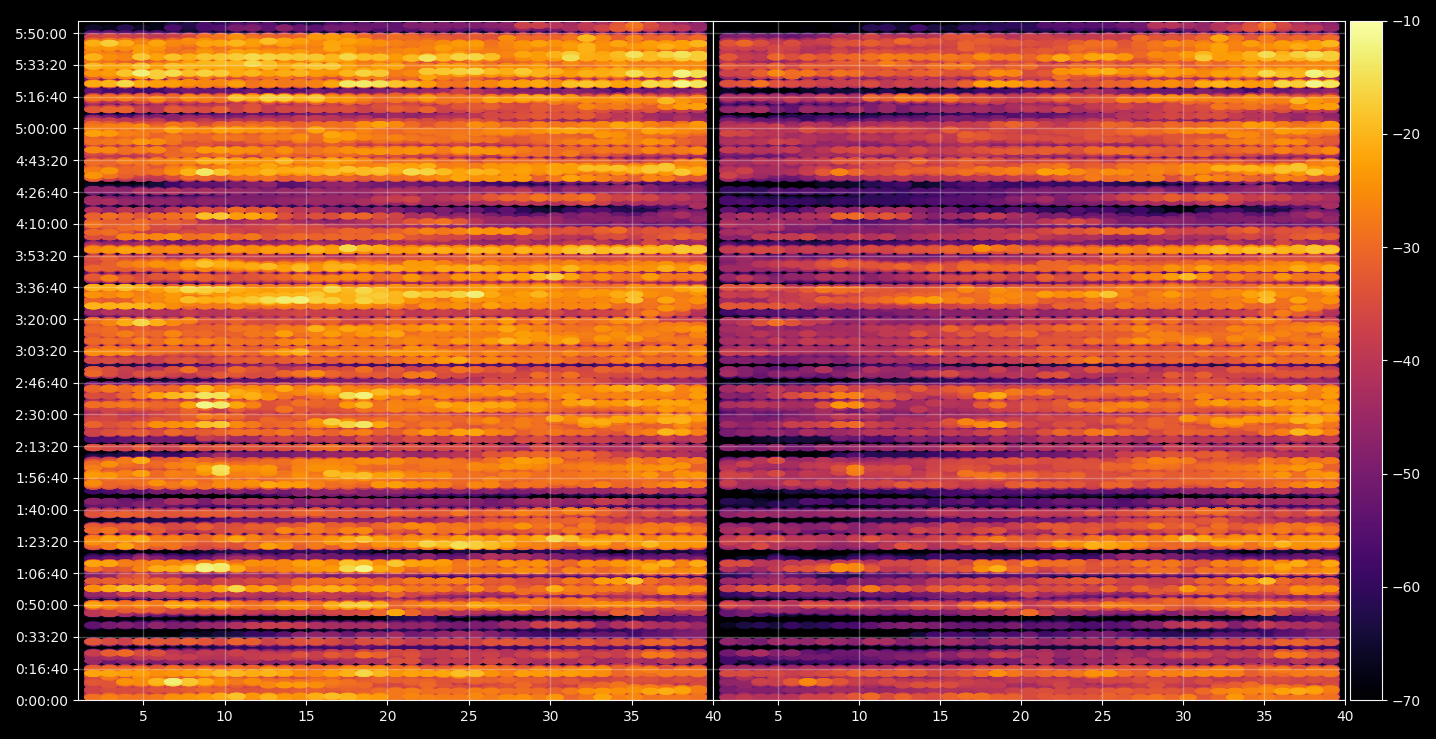Select x-axis label 20 under right heatmap
The width and height of the screenshot is (1436, 739).
[1021, 716]
